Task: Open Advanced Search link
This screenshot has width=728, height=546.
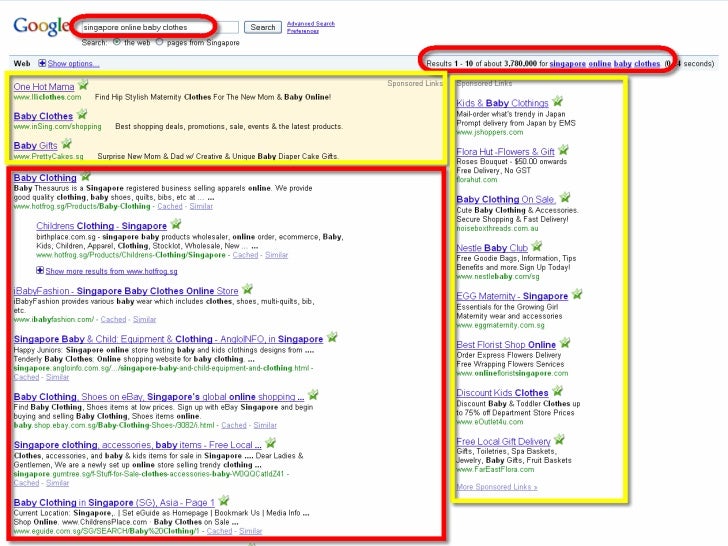Action: (311, 24)
